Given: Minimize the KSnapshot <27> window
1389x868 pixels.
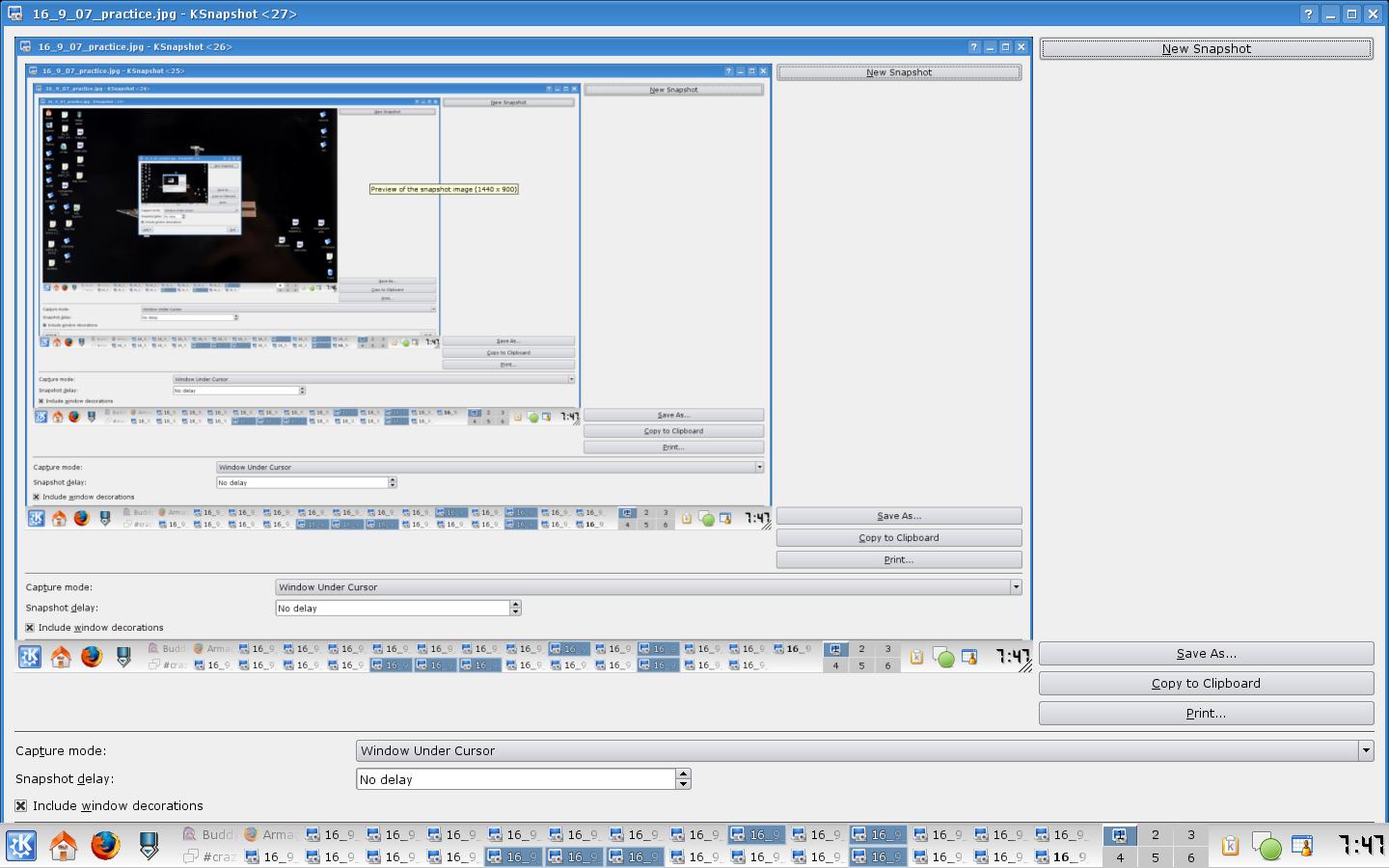Looking at the screenshot, I should (x=1330, y=14).
